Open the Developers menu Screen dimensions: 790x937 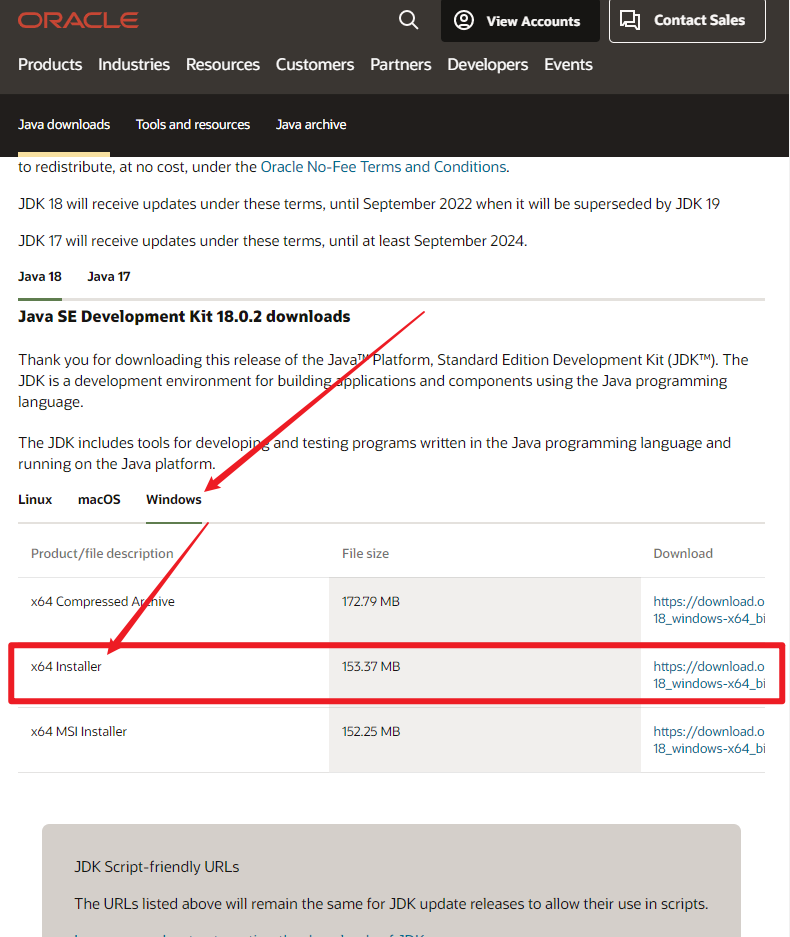click(x=488, y=65)
